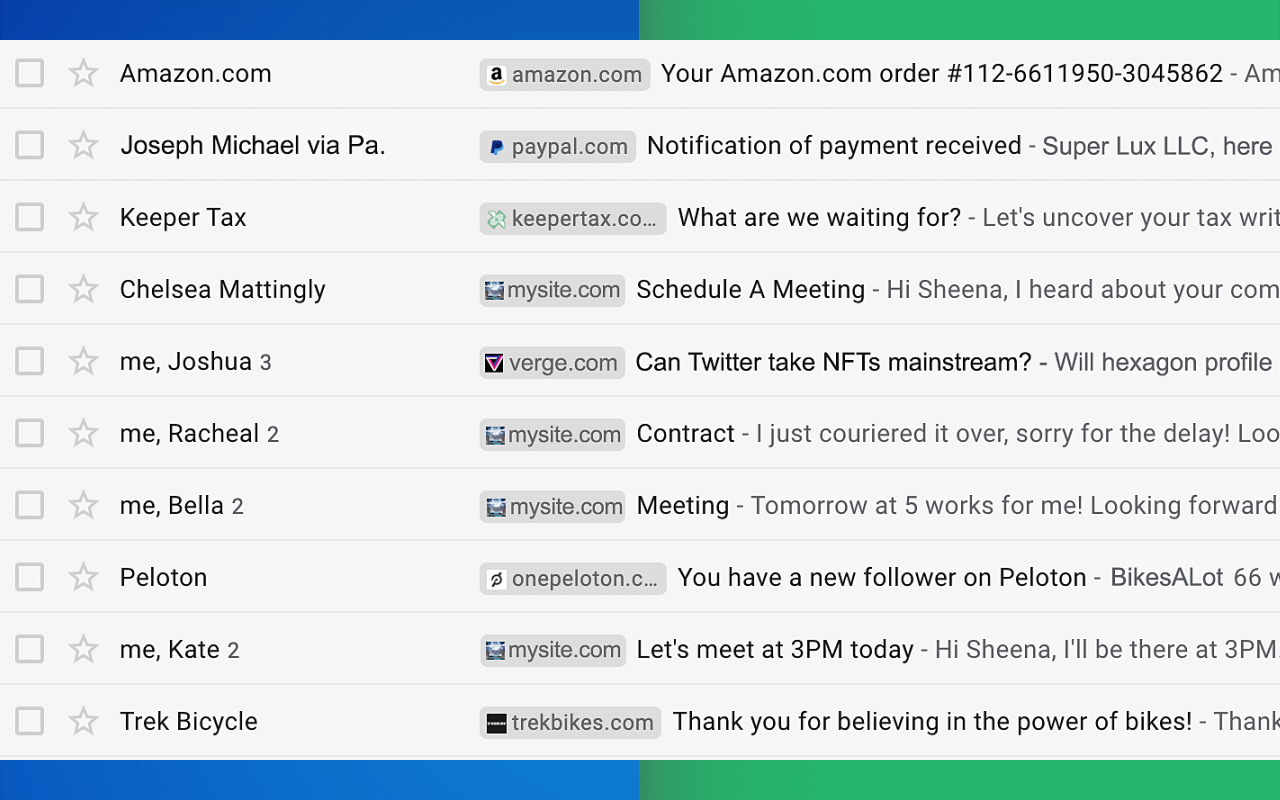
Task: Click the onepeloton domain badge
Action: coord(573,578)
